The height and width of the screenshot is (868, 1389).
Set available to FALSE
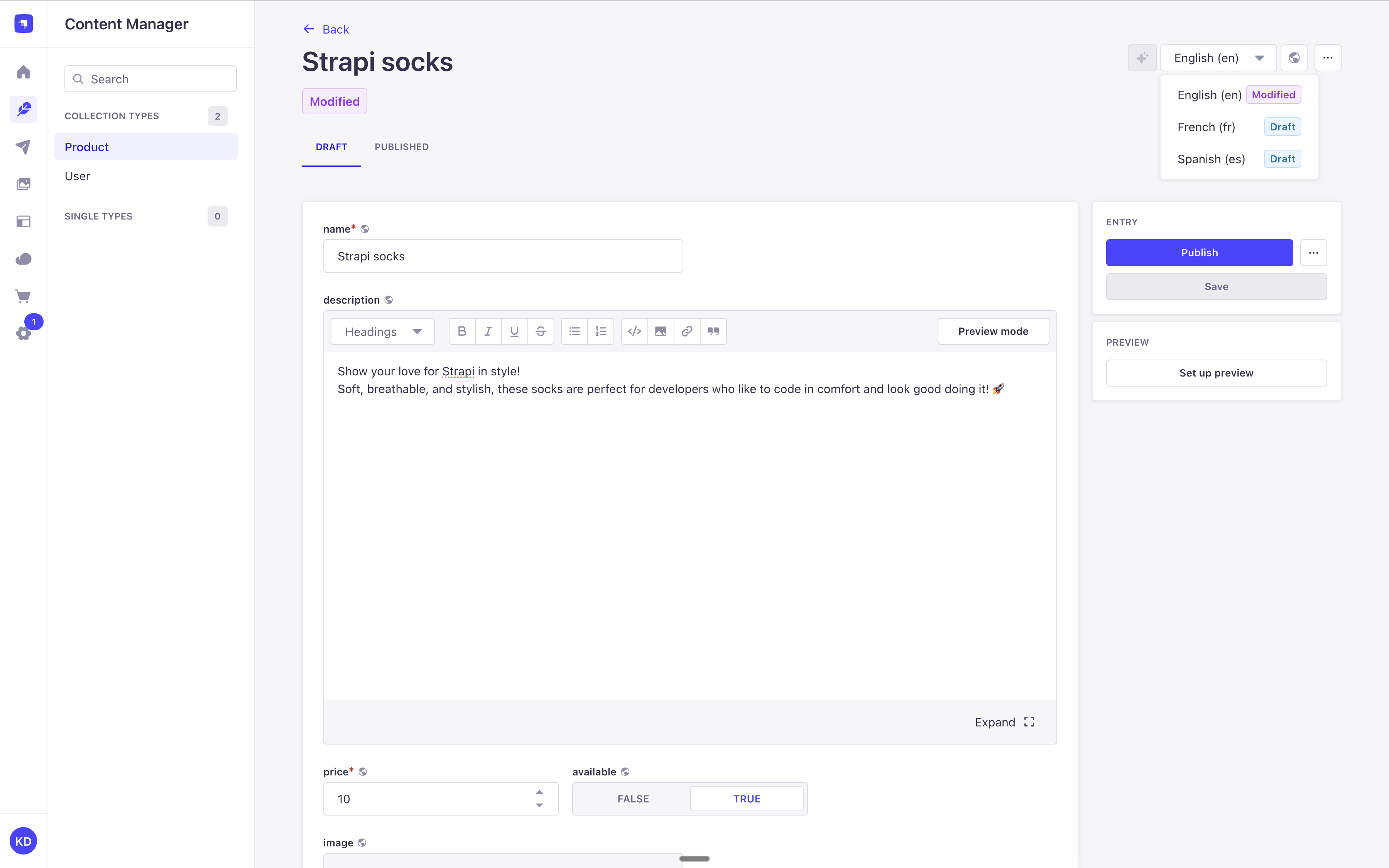632,799
